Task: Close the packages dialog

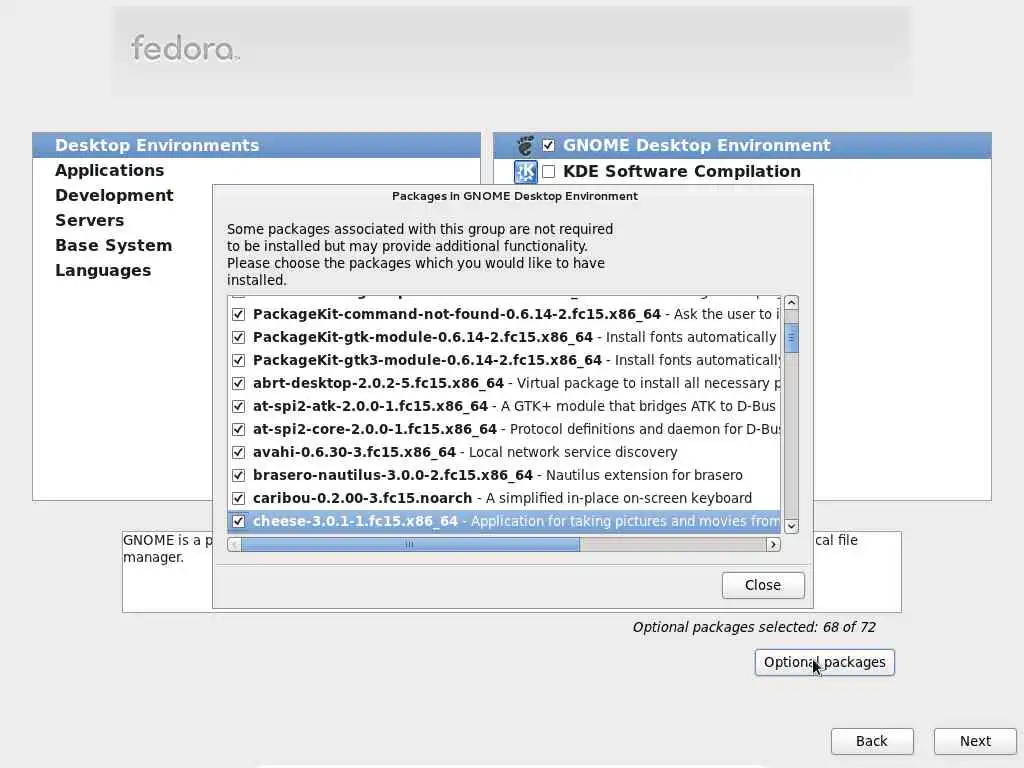Action: pos(763,585)
